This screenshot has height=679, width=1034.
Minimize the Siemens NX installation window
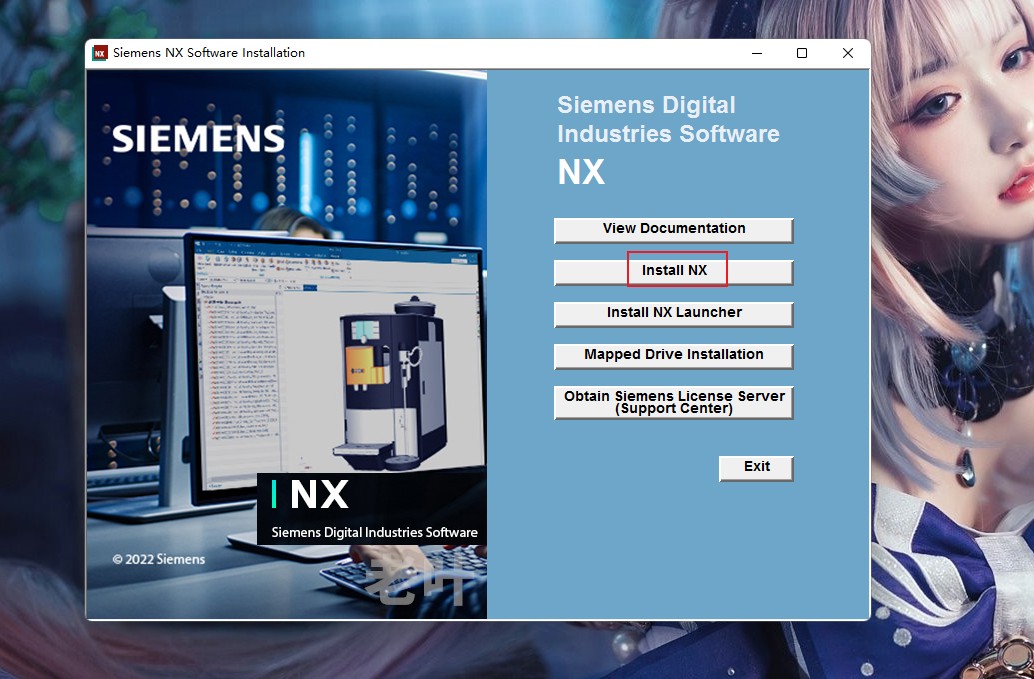(757, 53)
